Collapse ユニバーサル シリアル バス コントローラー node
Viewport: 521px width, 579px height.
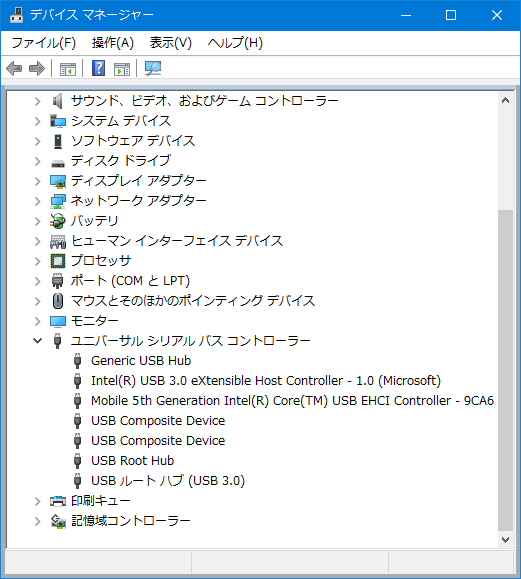point(37,340)
